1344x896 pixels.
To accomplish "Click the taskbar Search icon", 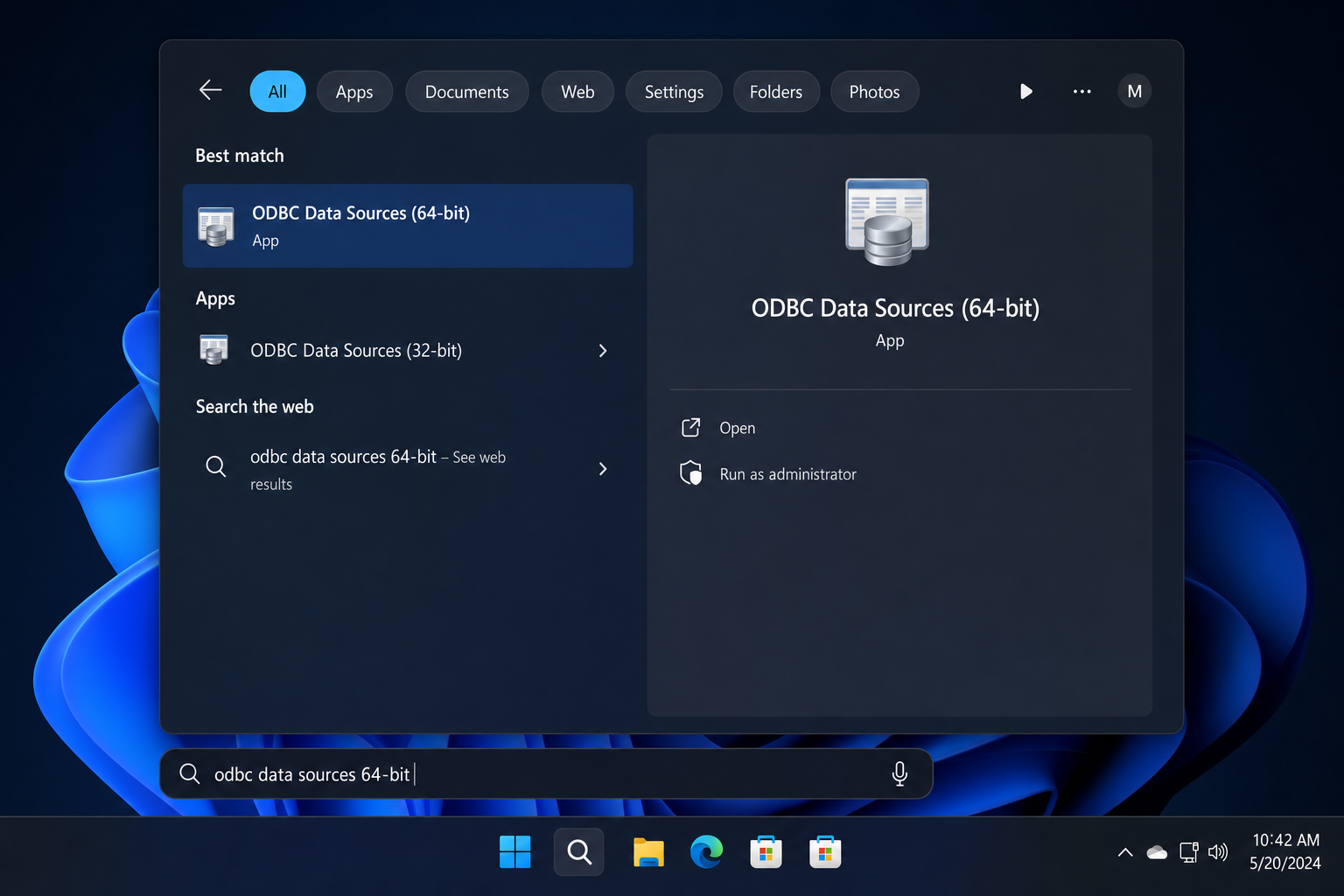I will pyautogui.click(x=579, y=851).
